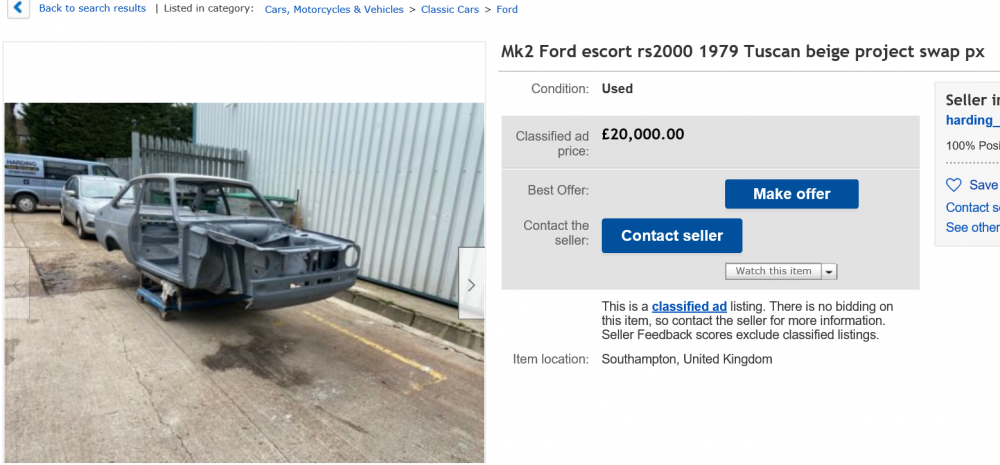This screenshot has height=465, width=1000.
Task: Show next photo with right chevron
Action: (x=471, y=284)
